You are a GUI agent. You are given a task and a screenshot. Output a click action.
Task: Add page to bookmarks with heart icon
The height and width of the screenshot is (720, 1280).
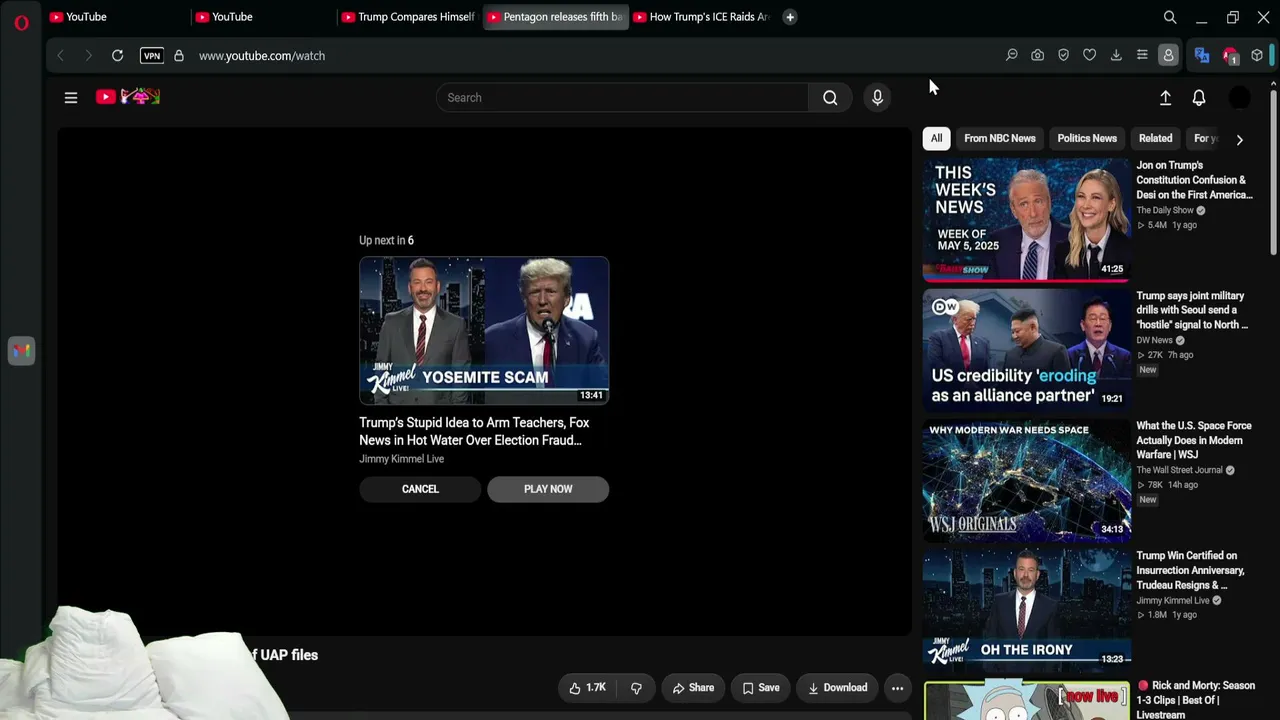click(x=1090, y=56)
